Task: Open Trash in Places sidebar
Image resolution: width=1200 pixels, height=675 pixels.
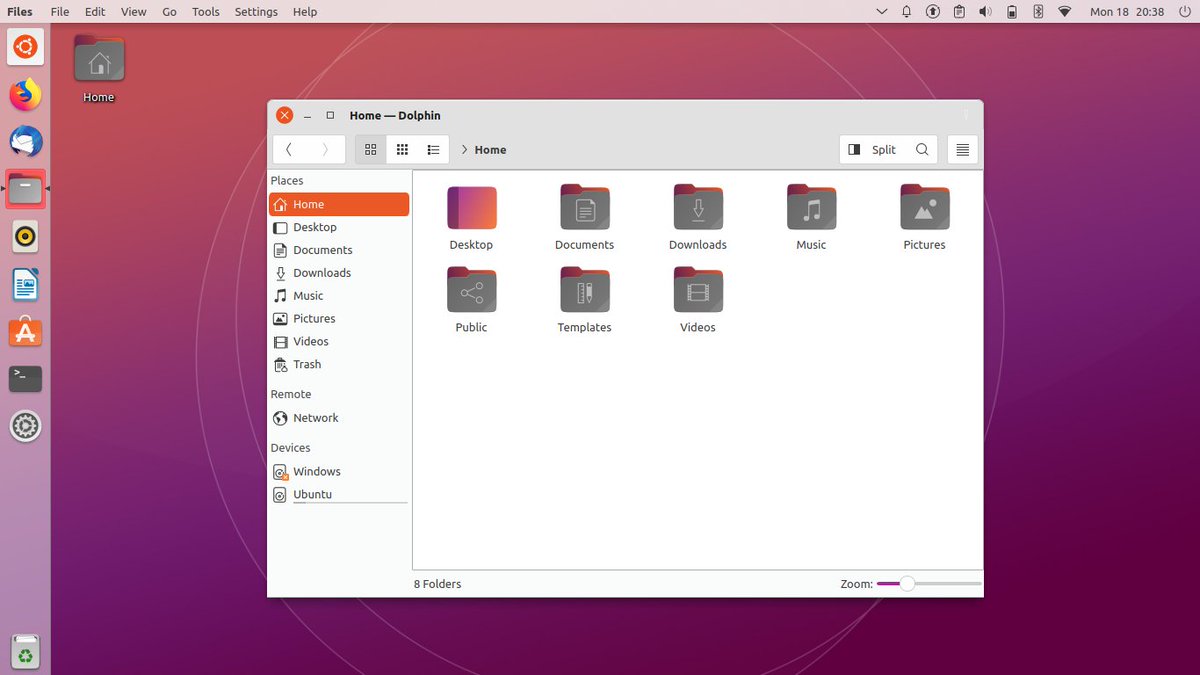Action: tap(339, 365)
